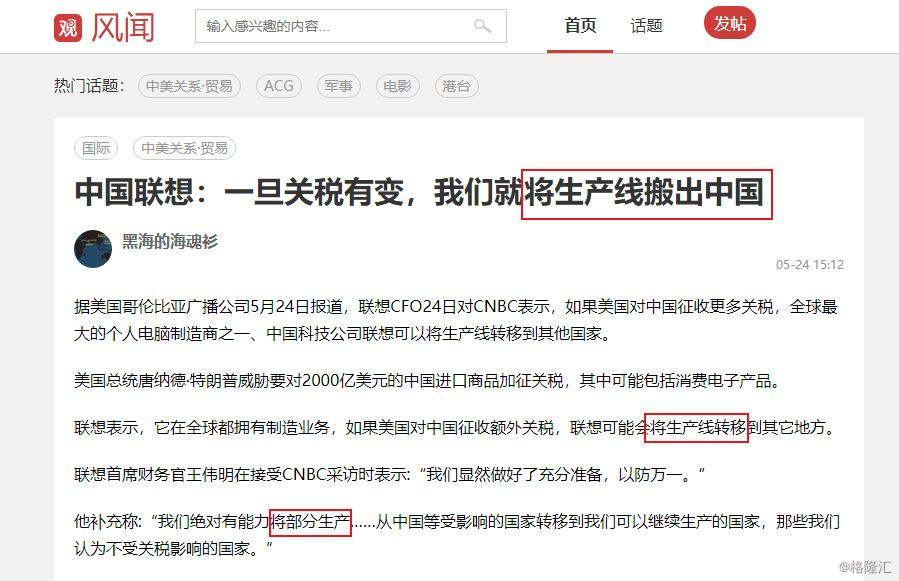Choose the 电影 hot topic tag
This screenshot has height=581, width=899.
(397, 86)
